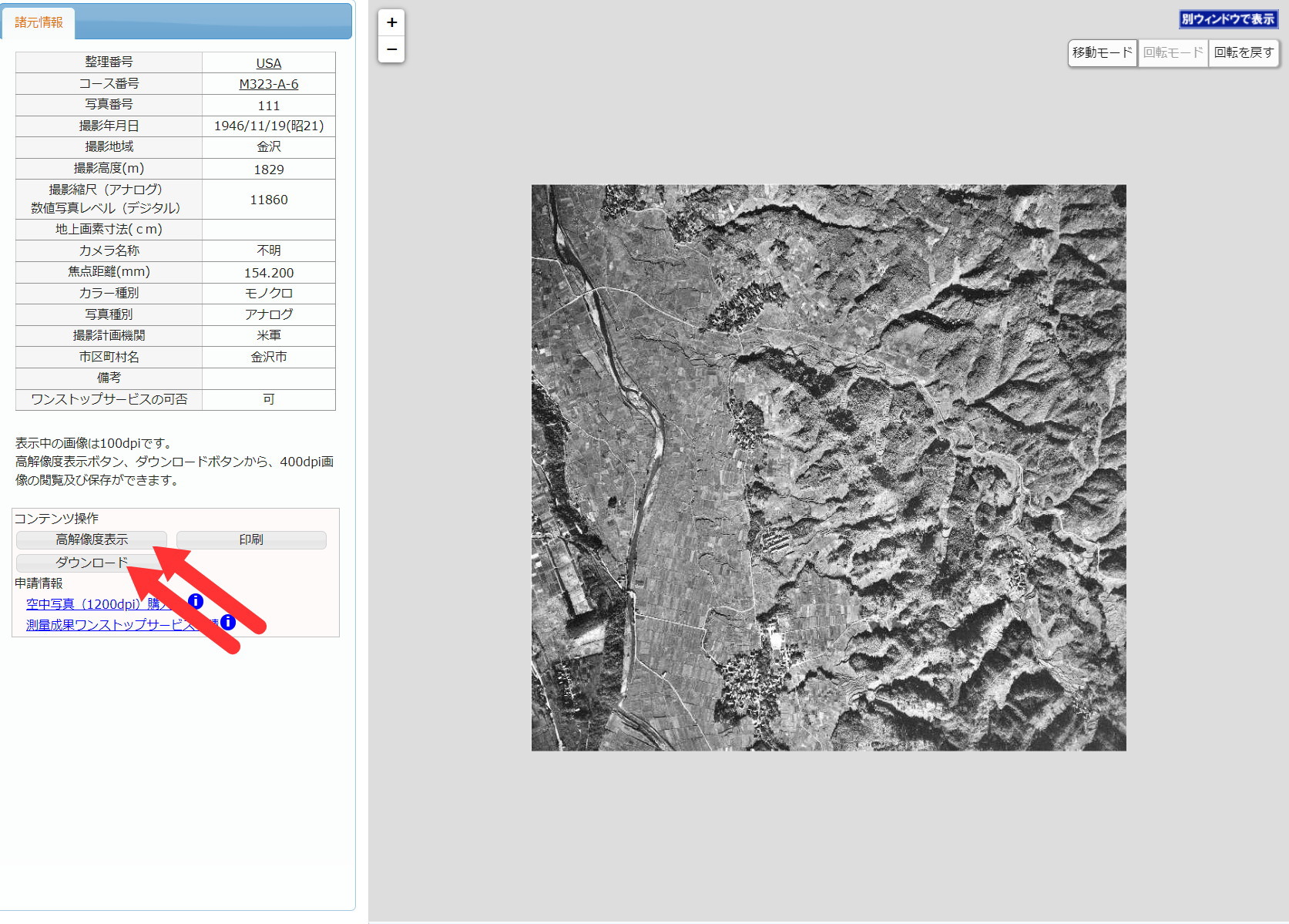Click the 地上画素寸法(cm) row label
Image resolution: width=1289 pixels, height=924 pixels.
click(109, 229)
